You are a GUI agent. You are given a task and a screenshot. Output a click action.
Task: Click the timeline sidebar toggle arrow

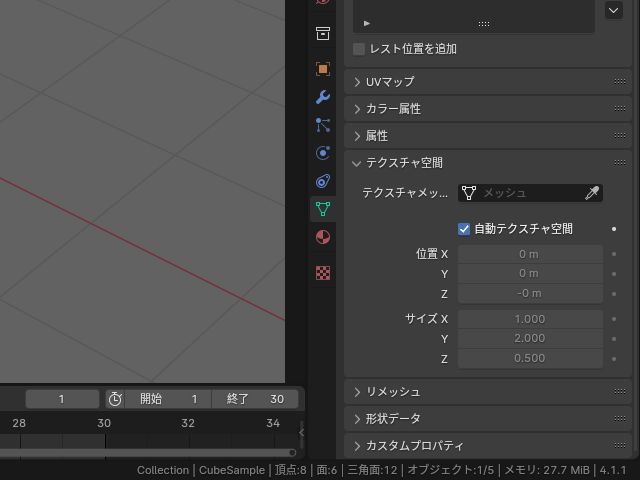tap(302, 433)
